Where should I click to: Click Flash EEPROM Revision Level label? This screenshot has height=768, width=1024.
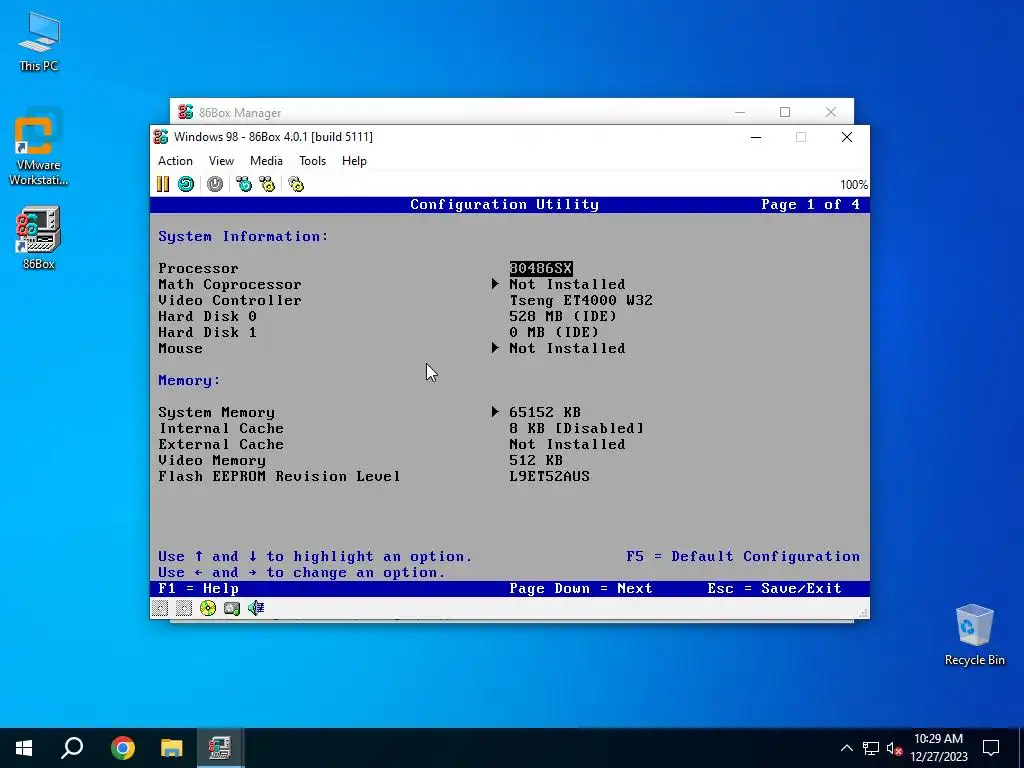(279, 476)
